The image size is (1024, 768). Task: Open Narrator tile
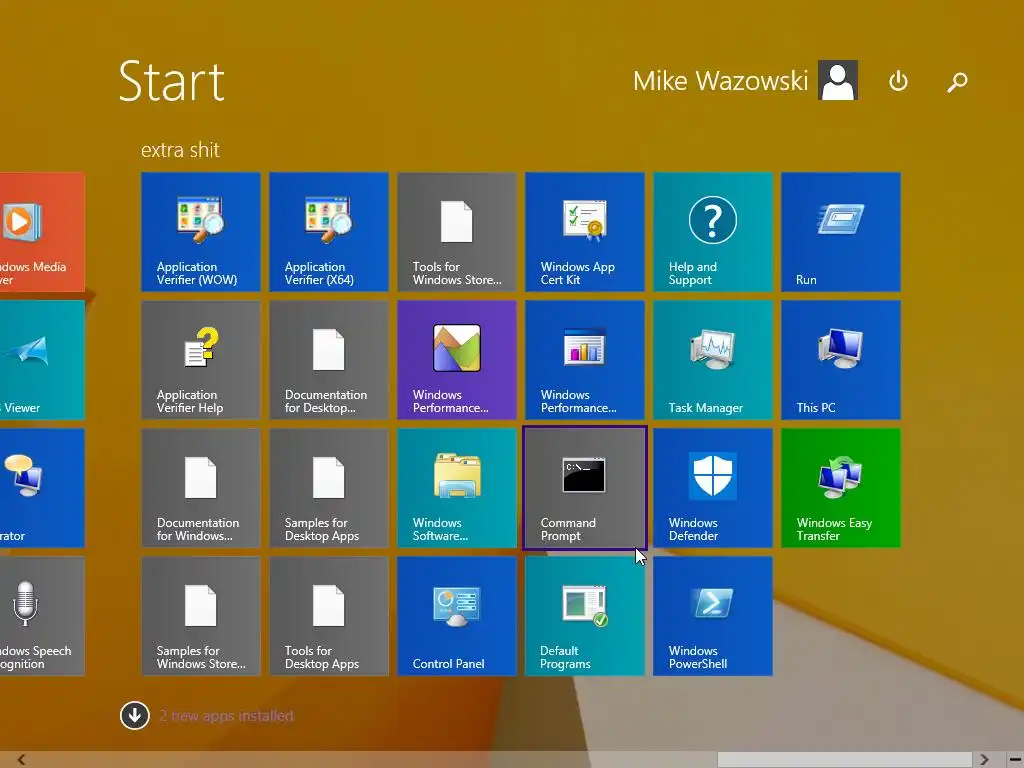click(42, 488)
